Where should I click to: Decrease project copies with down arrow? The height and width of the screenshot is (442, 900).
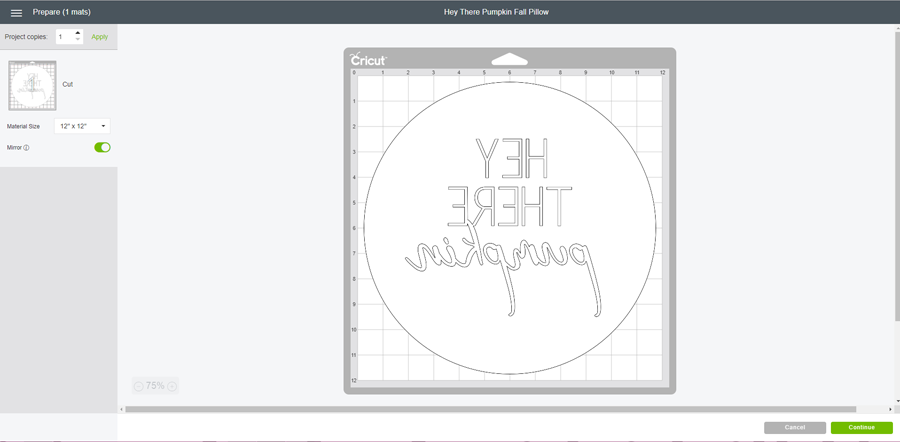point(78,40)
